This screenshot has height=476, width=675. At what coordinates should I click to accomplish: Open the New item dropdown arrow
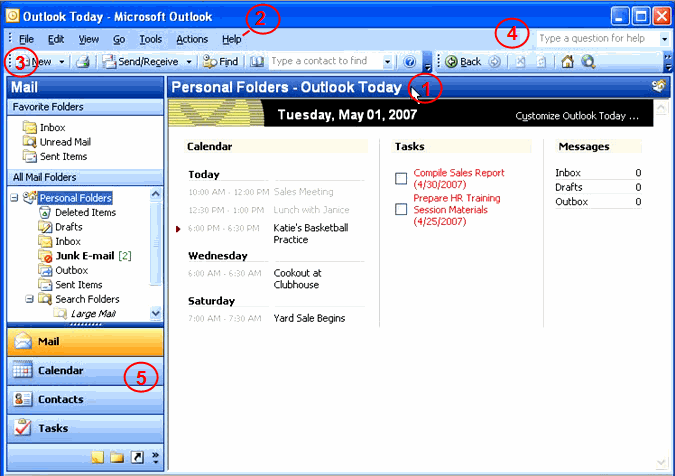tap(63, 62)
